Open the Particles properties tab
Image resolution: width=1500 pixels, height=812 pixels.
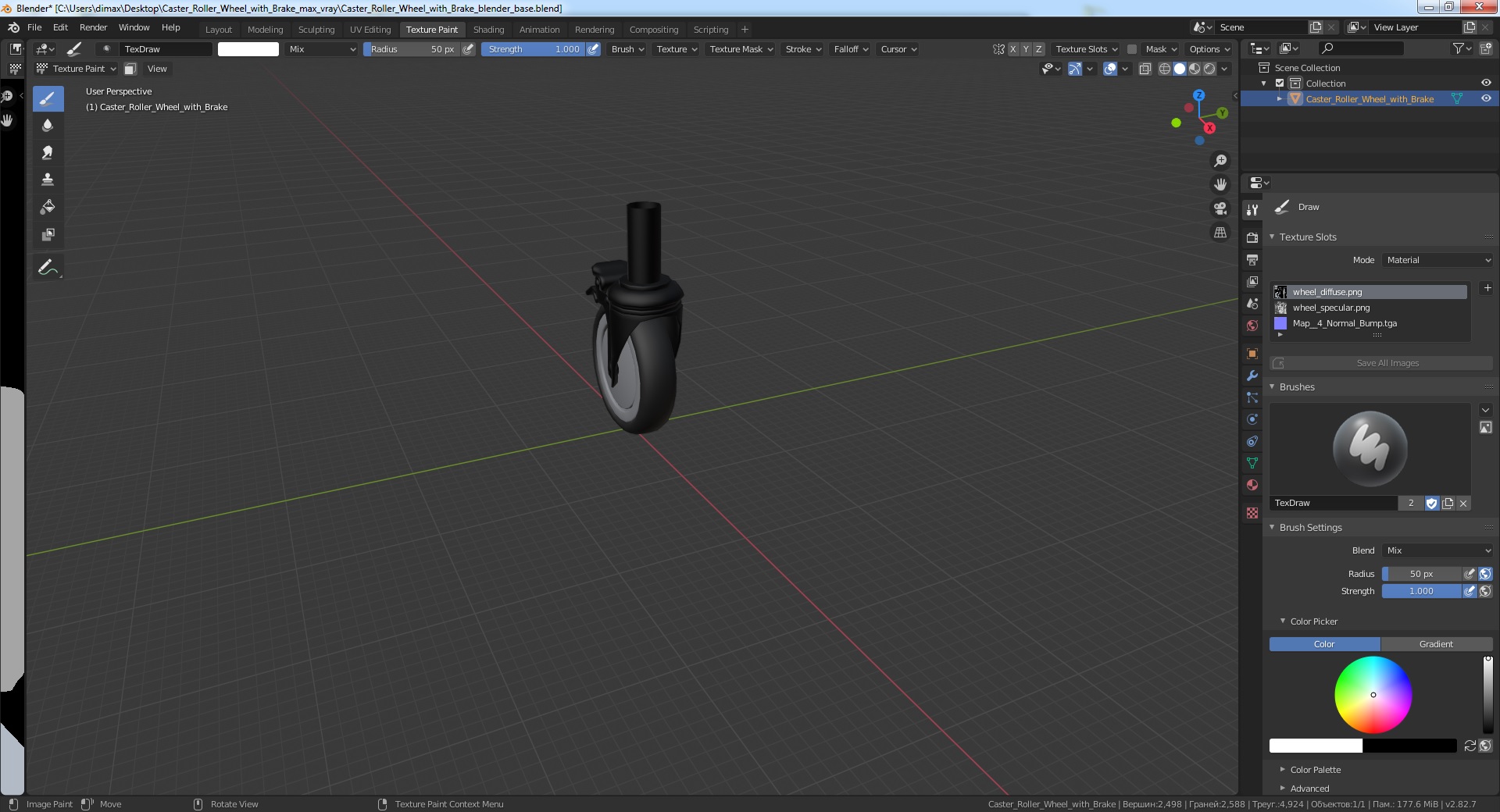tap(1252, 397)
